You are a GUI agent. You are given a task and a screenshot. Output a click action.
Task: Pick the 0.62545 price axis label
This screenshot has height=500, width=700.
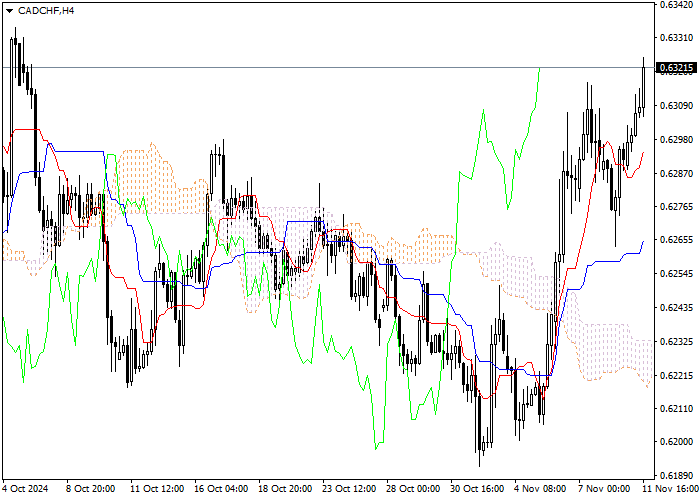(676, 274)
